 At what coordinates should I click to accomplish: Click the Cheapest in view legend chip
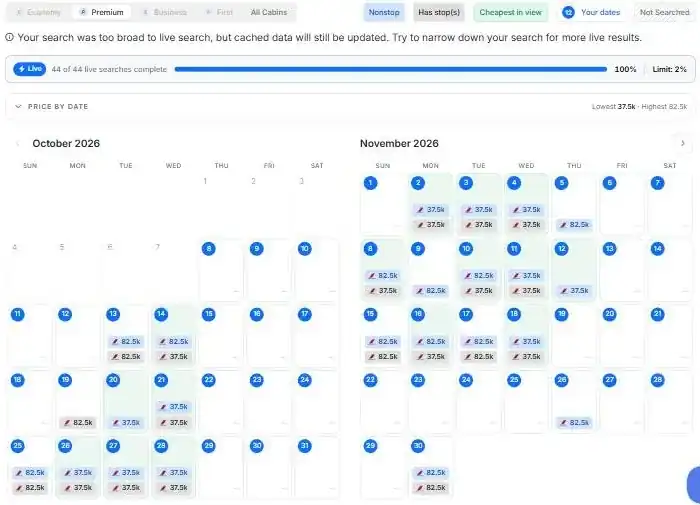click(x=510, y=12)
